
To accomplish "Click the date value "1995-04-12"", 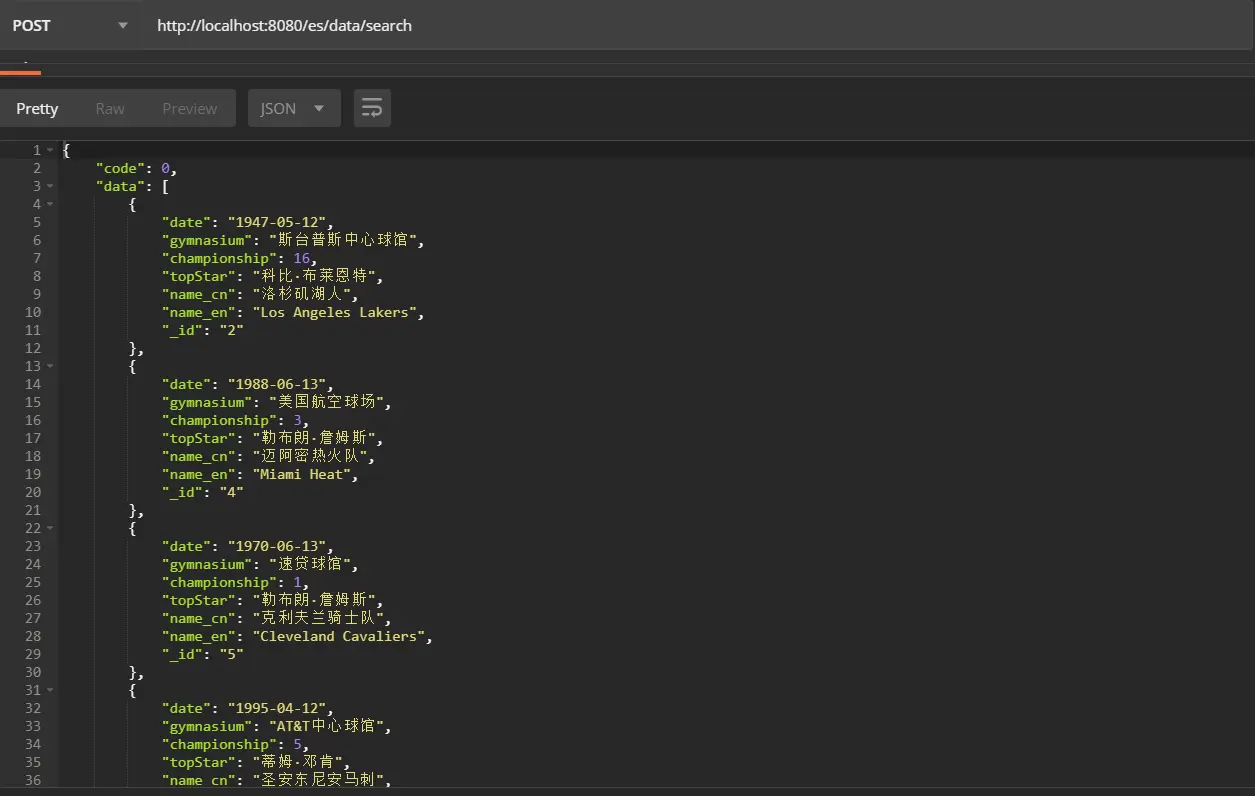I will [279, 708].
